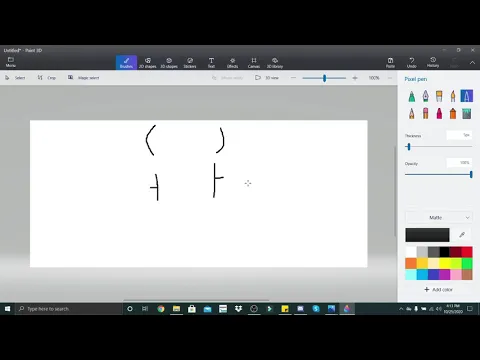Pick the brown color swatch
The height and width of the screenshot is (360, 480).
click(467, 274)
